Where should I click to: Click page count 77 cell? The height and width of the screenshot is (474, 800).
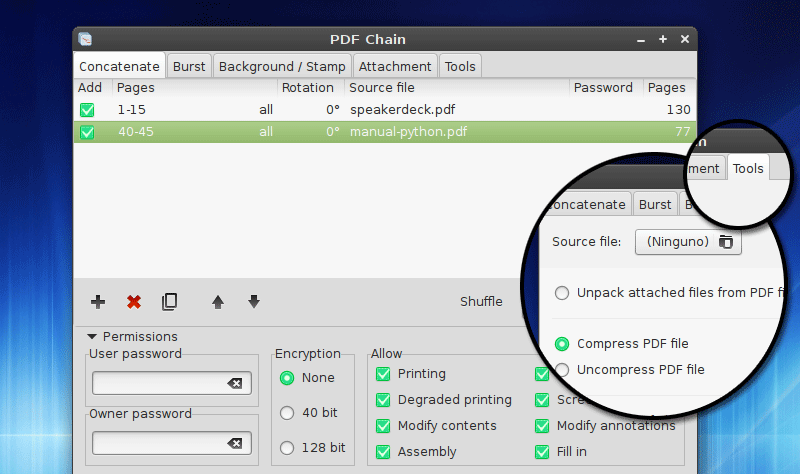pyautogui.click(x=683, y=132)
